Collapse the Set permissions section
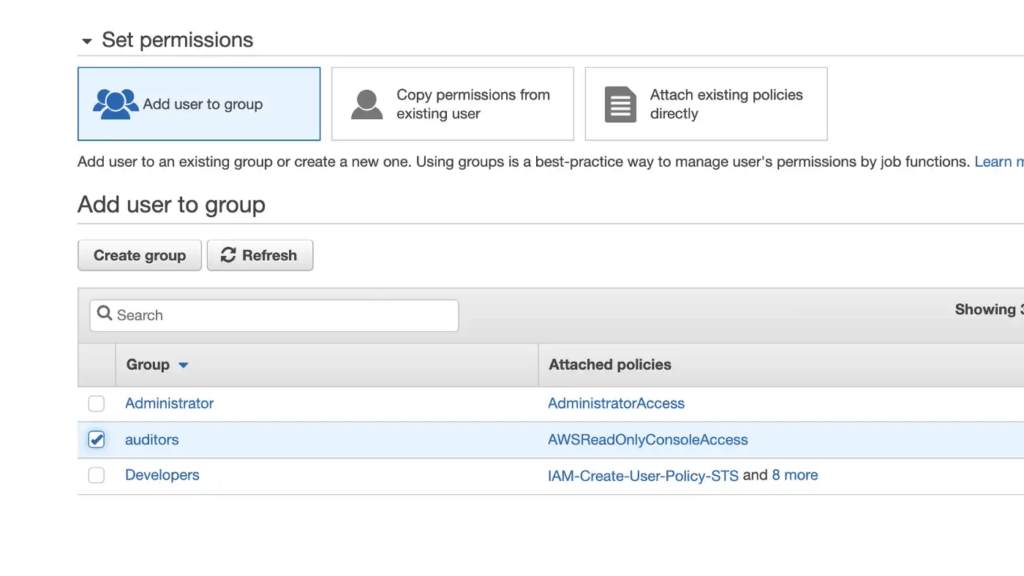The image size is (1024, 576). click(86, 41)
